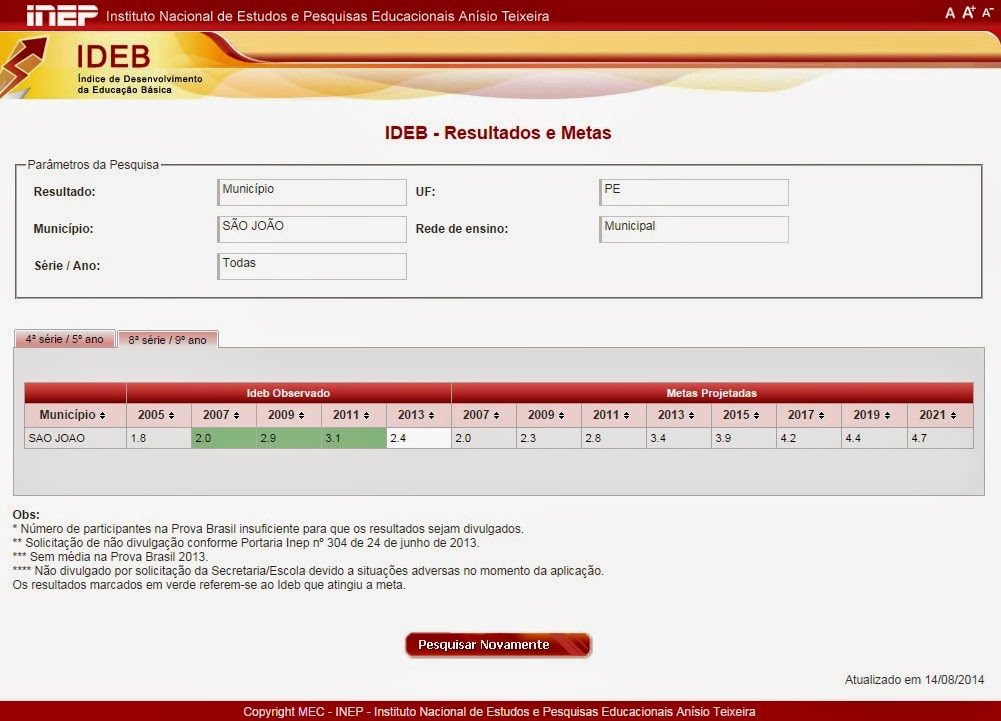Image resolution: width=1001 pixels, height=721 pixels.
Task: Click projected 2019 value 4.4
Action: 873,438
